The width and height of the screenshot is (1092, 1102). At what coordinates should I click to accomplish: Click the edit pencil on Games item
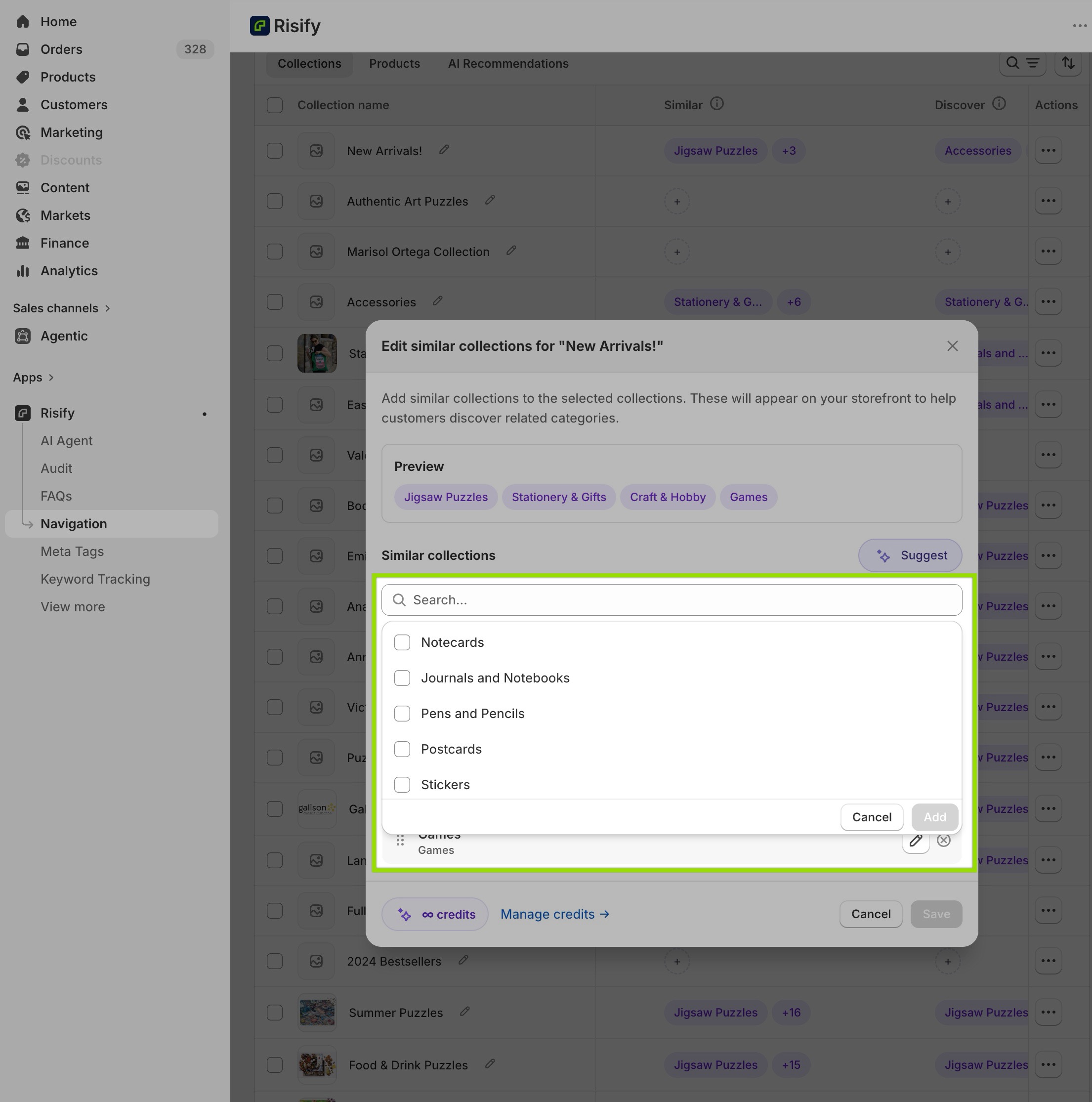[916, 840]
